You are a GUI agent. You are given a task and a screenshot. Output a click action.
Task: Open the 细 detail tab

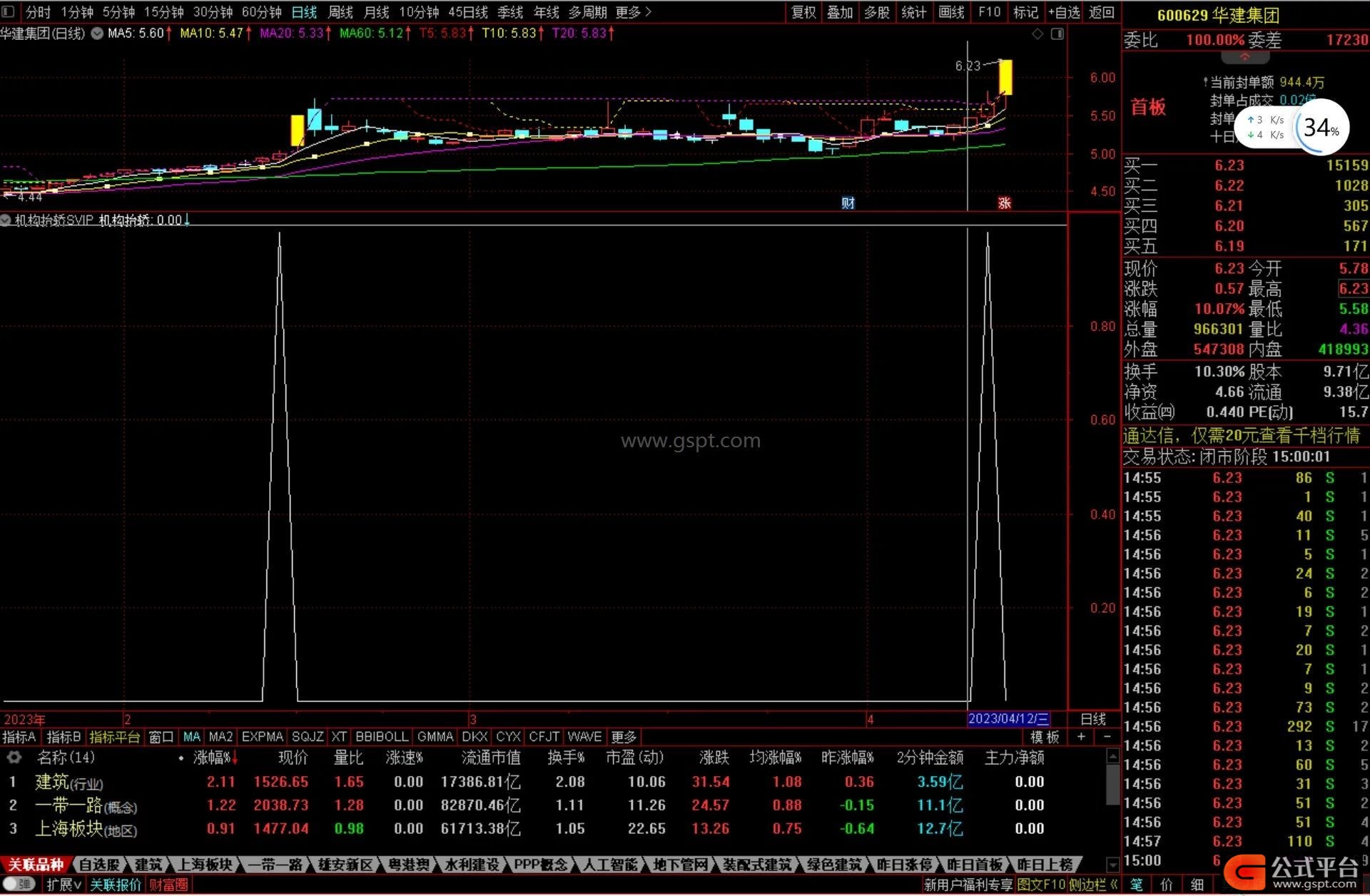coord(1197,885)
